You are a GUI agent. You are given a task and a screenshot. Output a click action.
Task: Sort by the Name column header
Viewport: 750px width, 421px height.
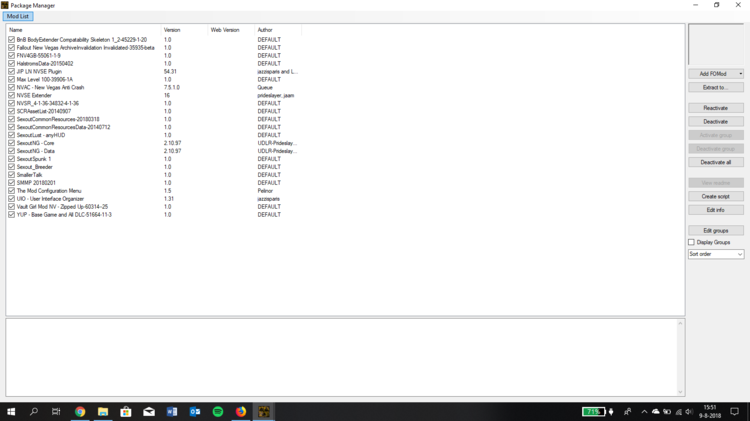click(x=84, y=30)
